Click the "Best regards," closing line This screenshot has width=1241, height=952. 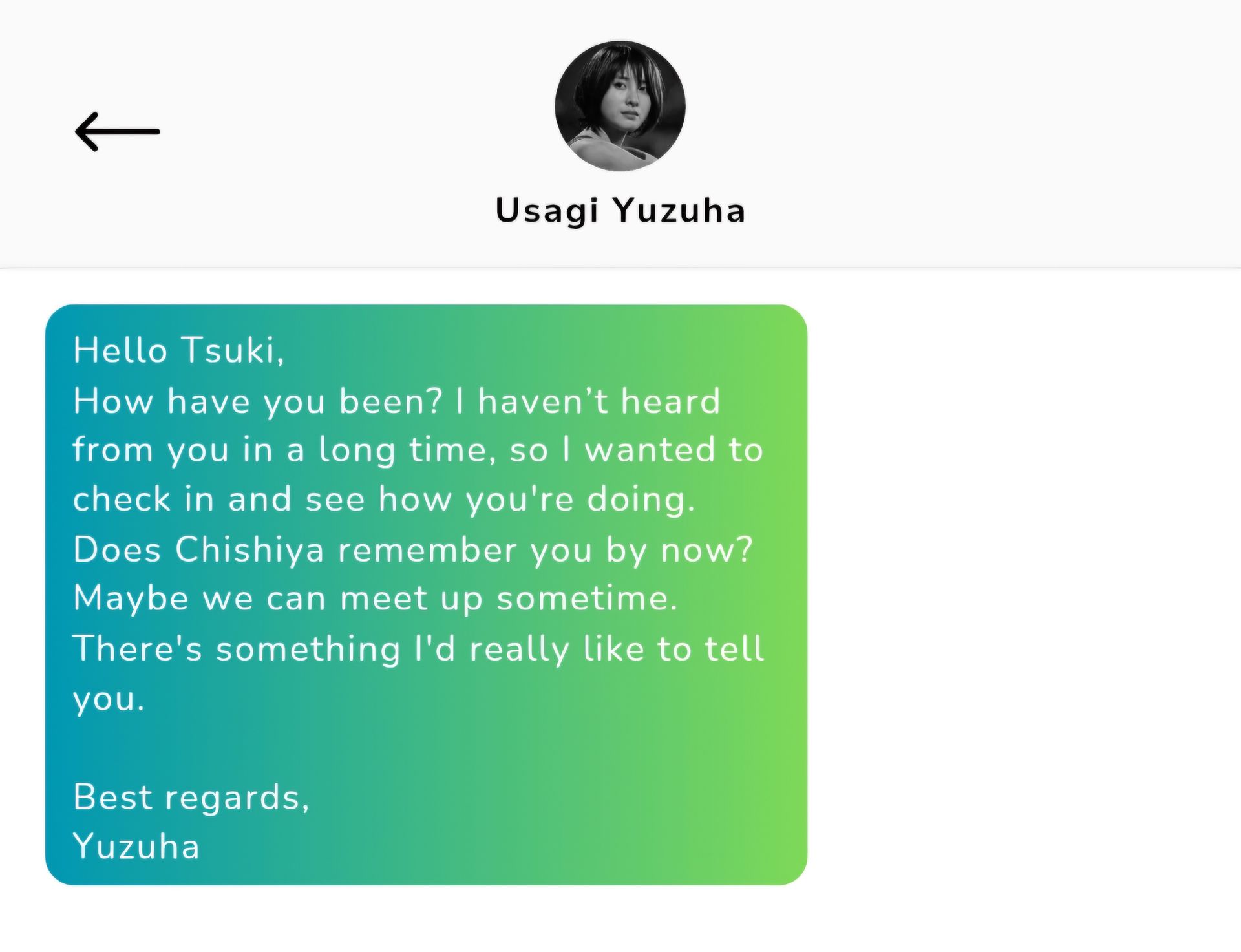pyautogui.click(x=191, y=798)
